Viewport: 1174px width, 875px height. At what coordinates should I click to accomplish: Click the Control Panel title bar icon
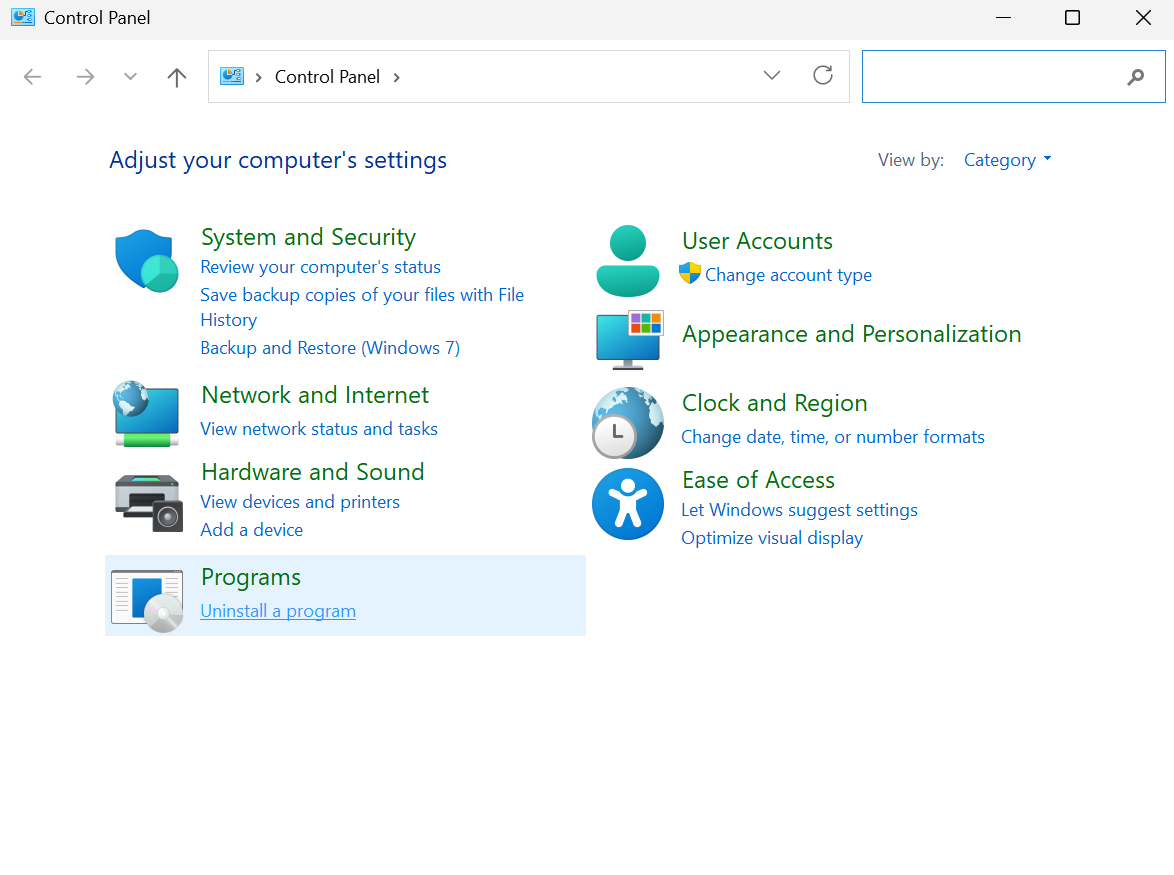tap(22, 17)
